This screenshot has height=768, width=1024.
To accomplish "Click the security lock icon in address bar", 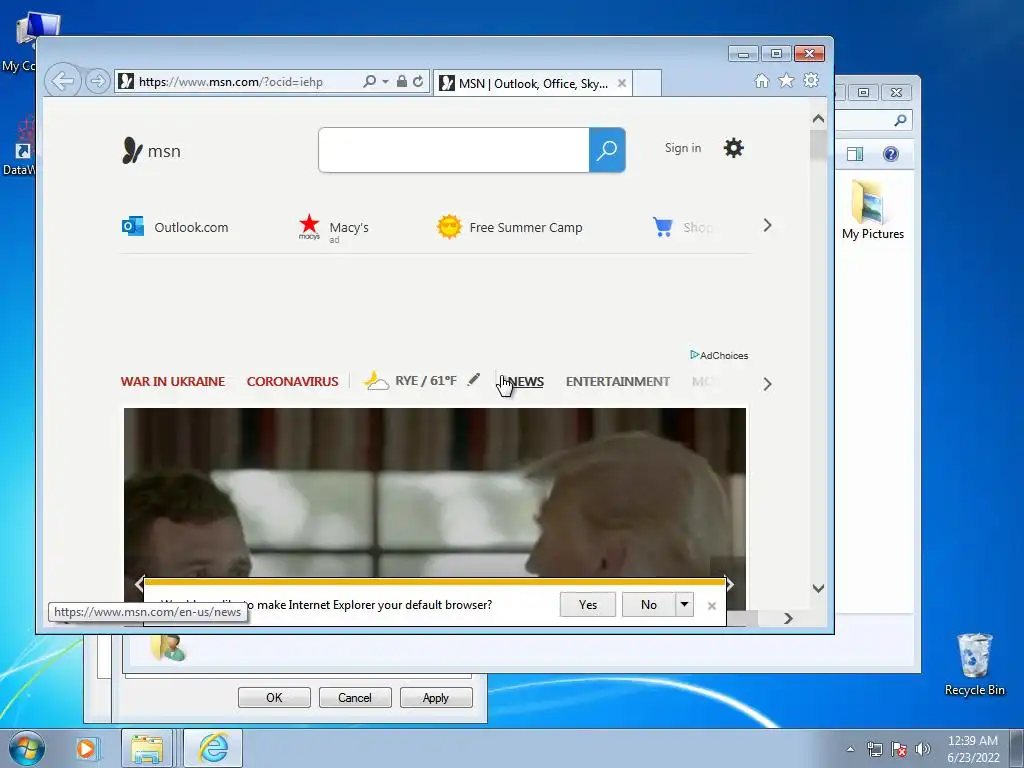I will point(402,82).
